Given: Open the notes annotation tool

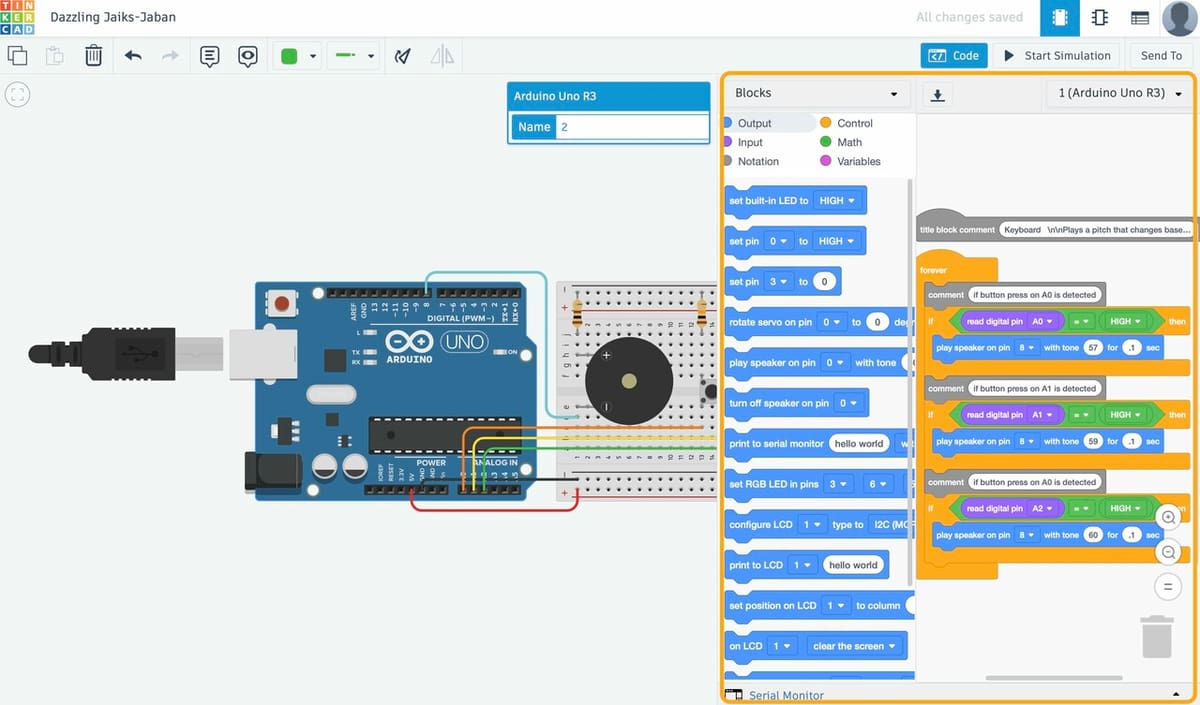Looking at the screenshot, I should pyautogui.click(x=209, y=56).
